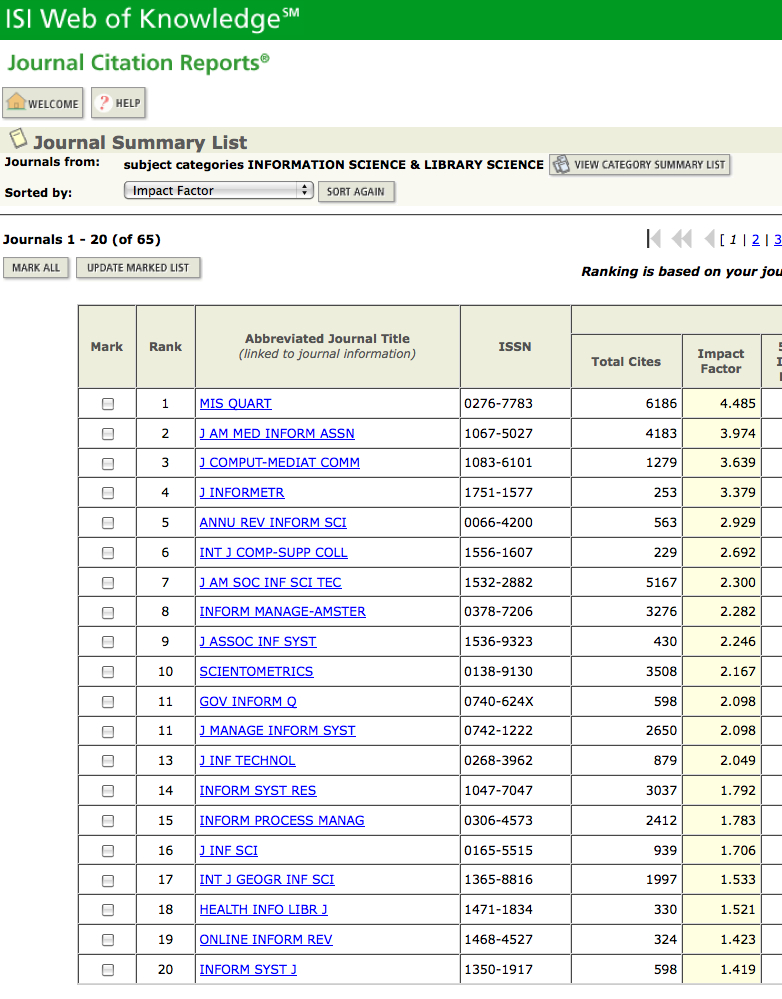Click the ISI Web of Knowledge banner title
Screen dimensions: 782x999
[152, 19]
